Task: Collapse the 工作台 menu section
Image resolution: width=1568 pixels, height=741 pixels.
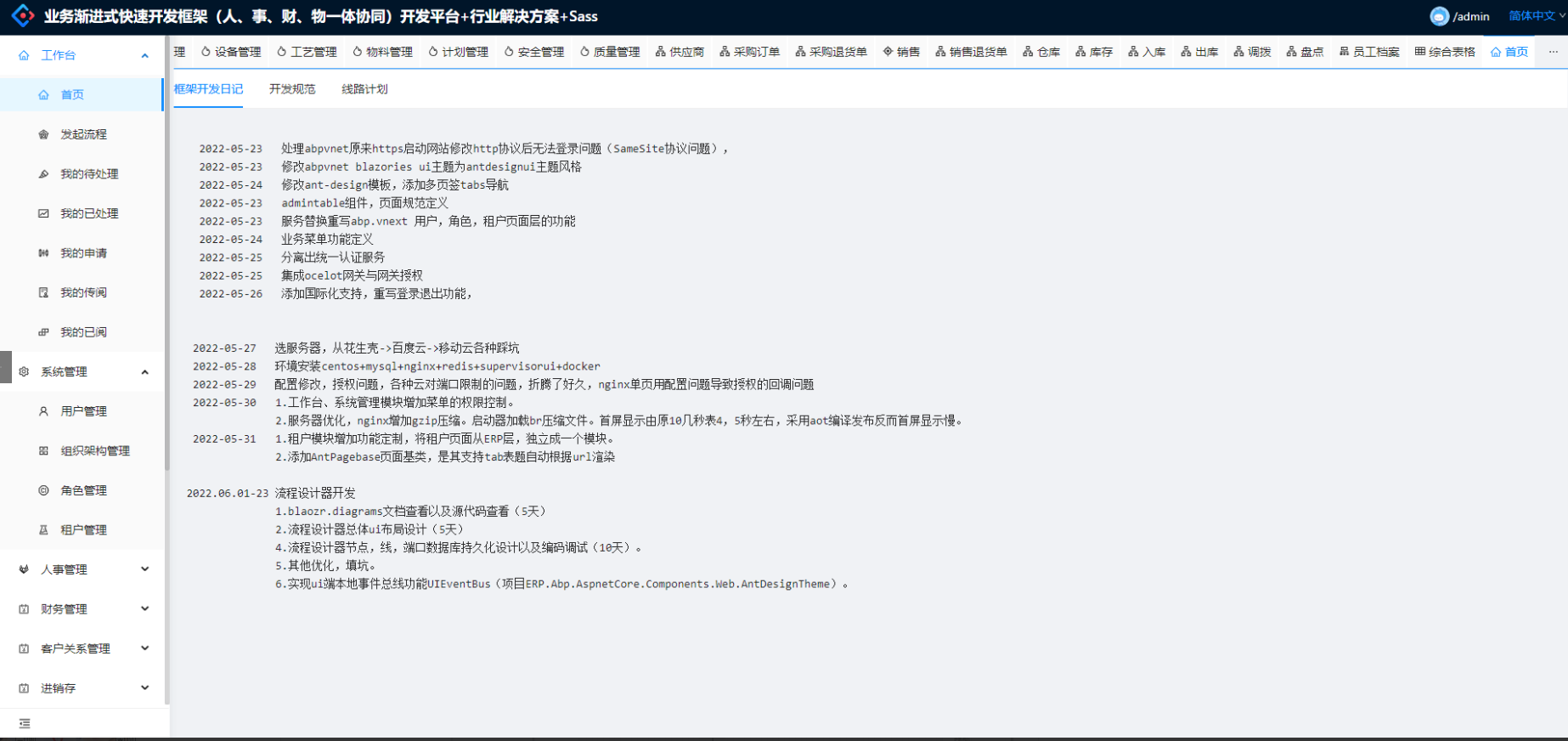Action: coord(144,55)
